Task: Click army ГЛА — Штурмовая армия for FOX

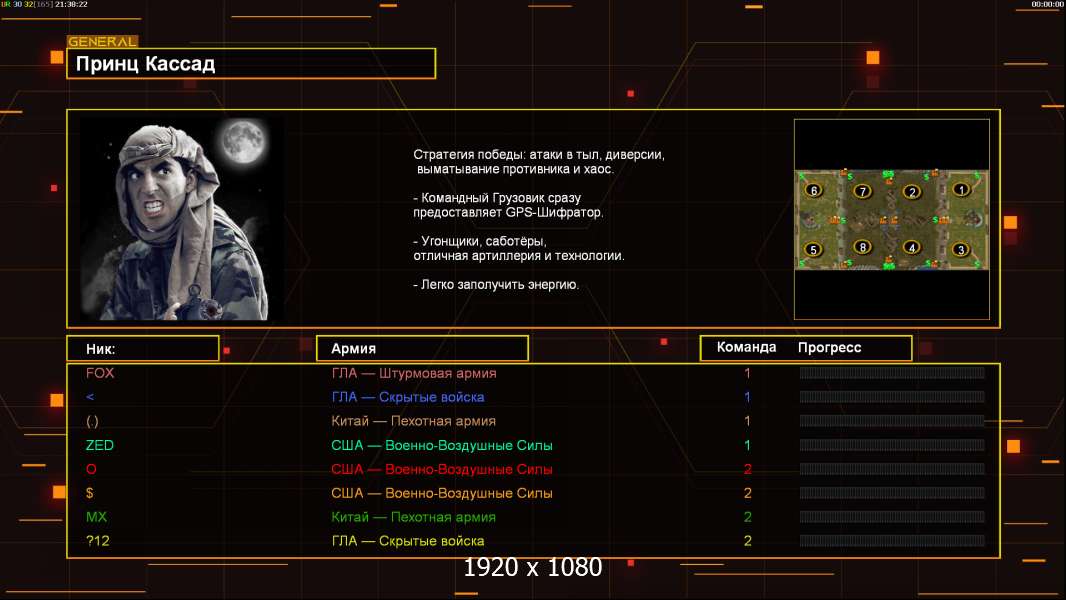Action: pos(414,373)
